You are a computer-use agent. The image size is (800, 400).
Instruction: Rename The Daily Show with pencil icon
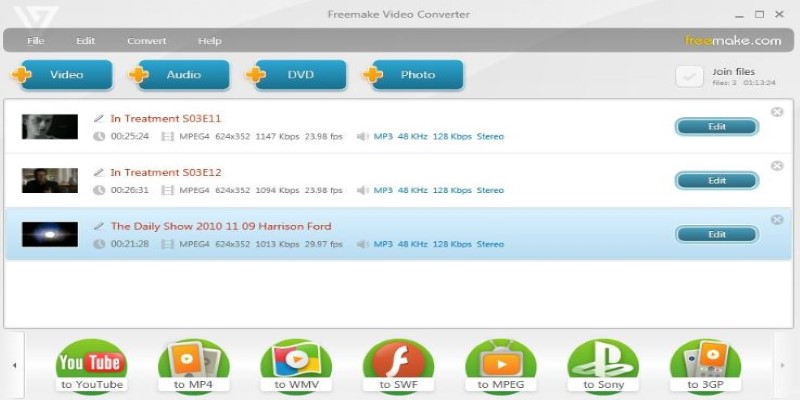pyautogui.click(x=99, y=226)
